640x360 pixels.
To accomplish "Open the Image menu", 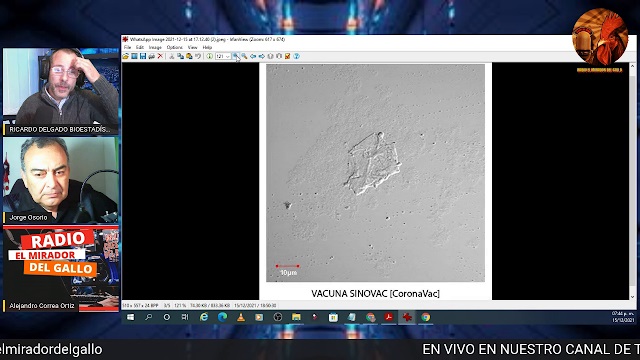I will click(x=155, y=47).
